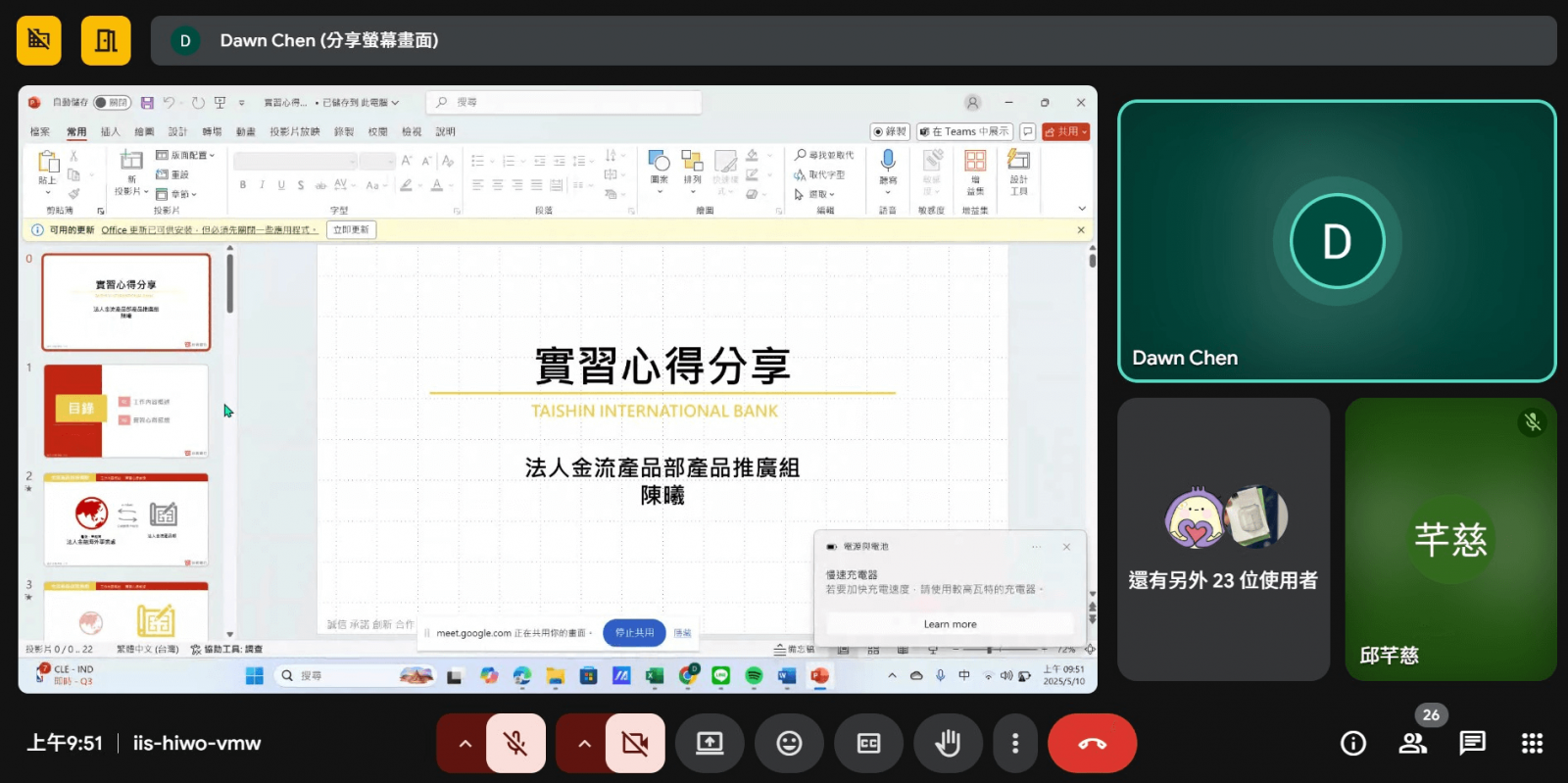Click the yellow crossed-screen icon top left
The image size is (1568, 783).
click(39, 40)
